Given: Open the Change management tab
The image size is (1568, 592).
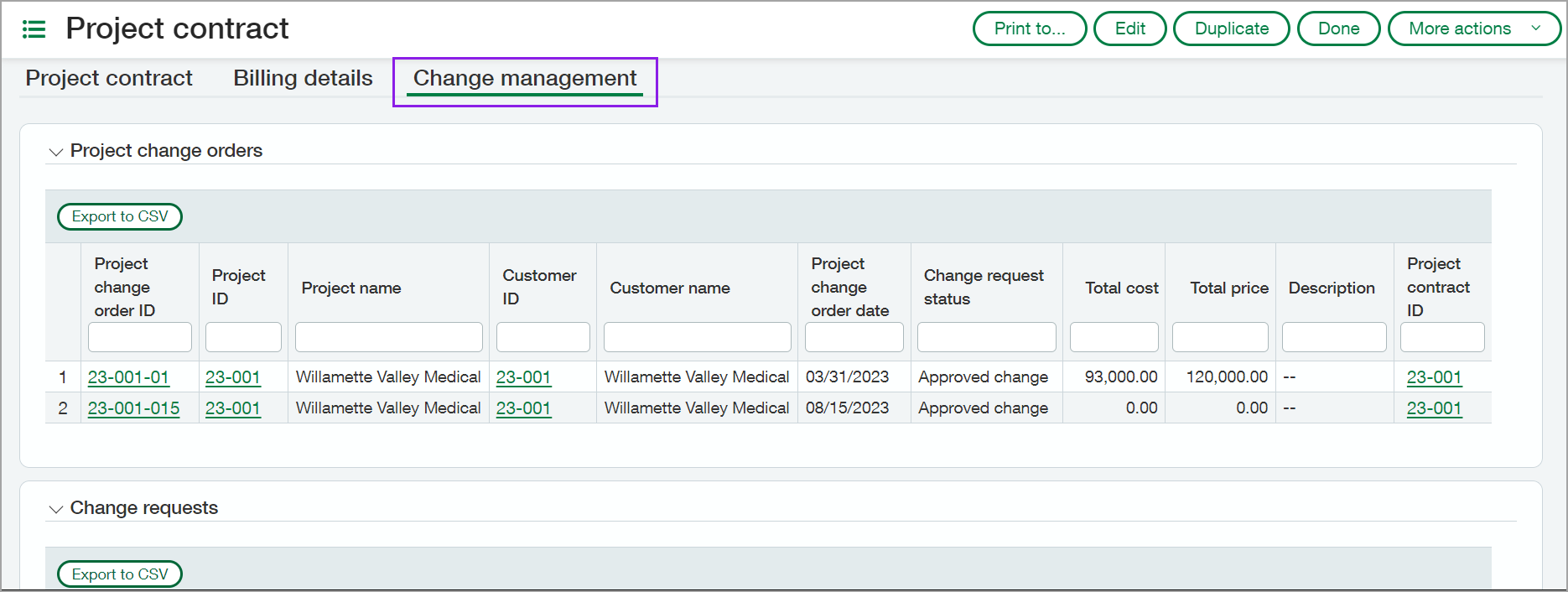Looking at the screenshot, I should pyautogui.click(x=525, y=78).
